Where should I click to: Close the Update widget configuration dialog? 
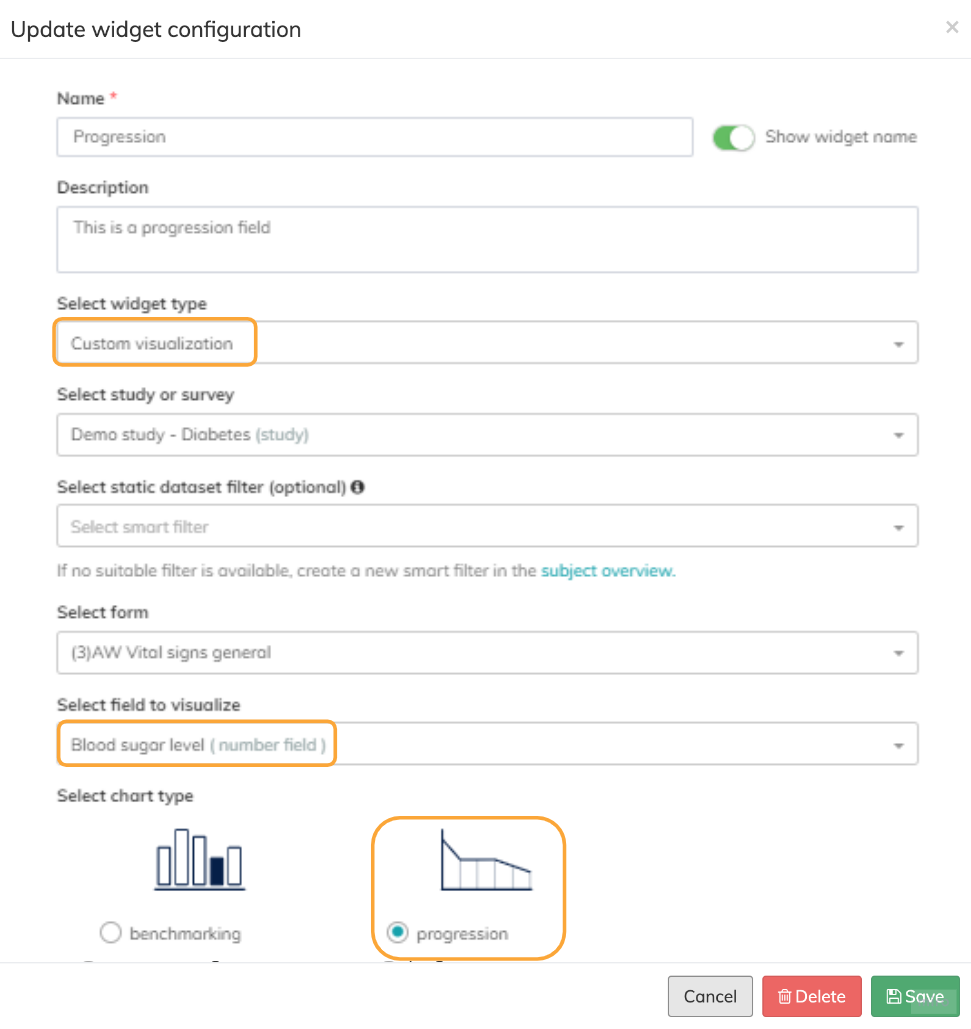[x=952, y=28]
